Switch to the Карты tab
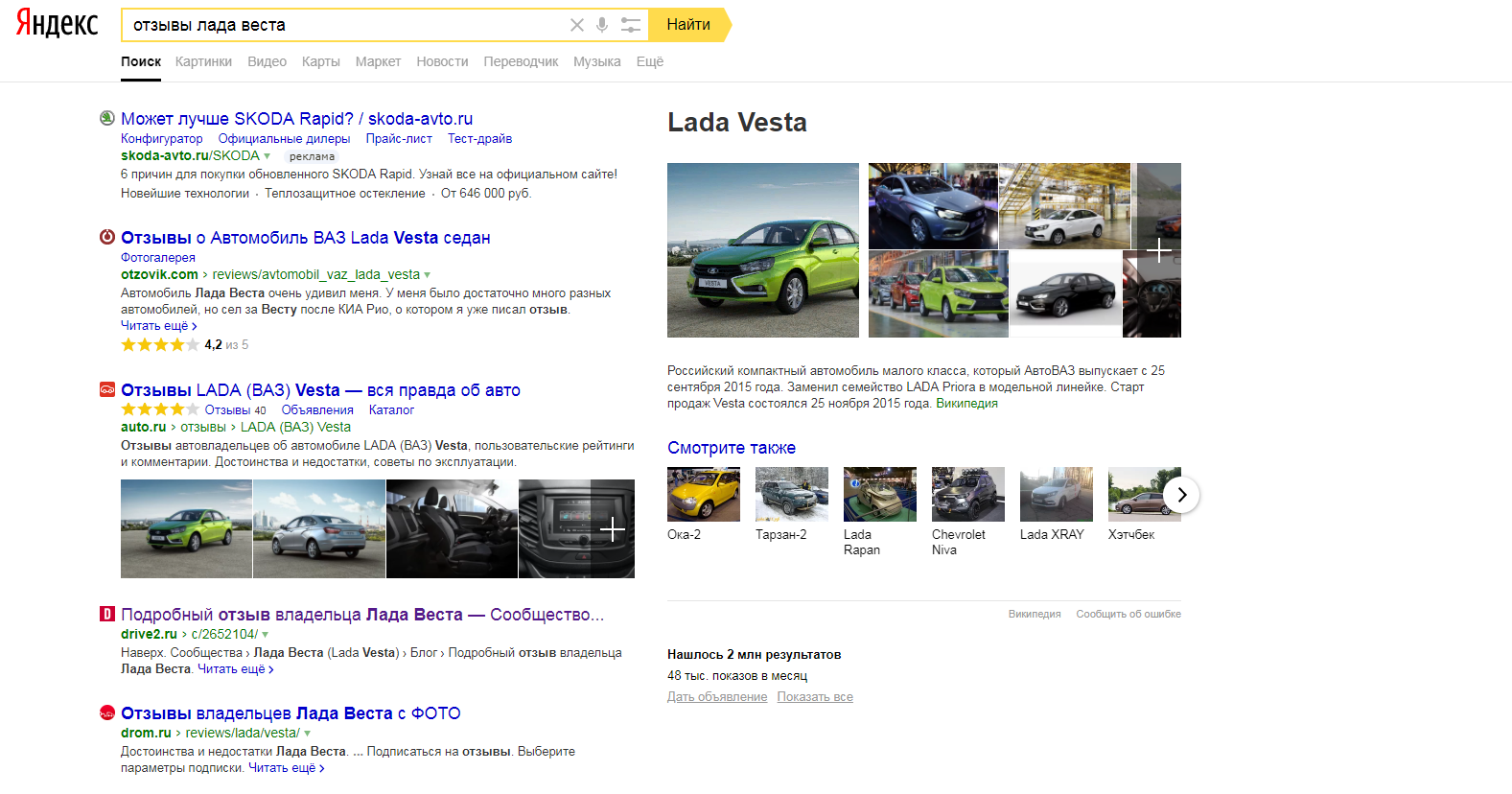1512x794 pixels. coord(320,61)
